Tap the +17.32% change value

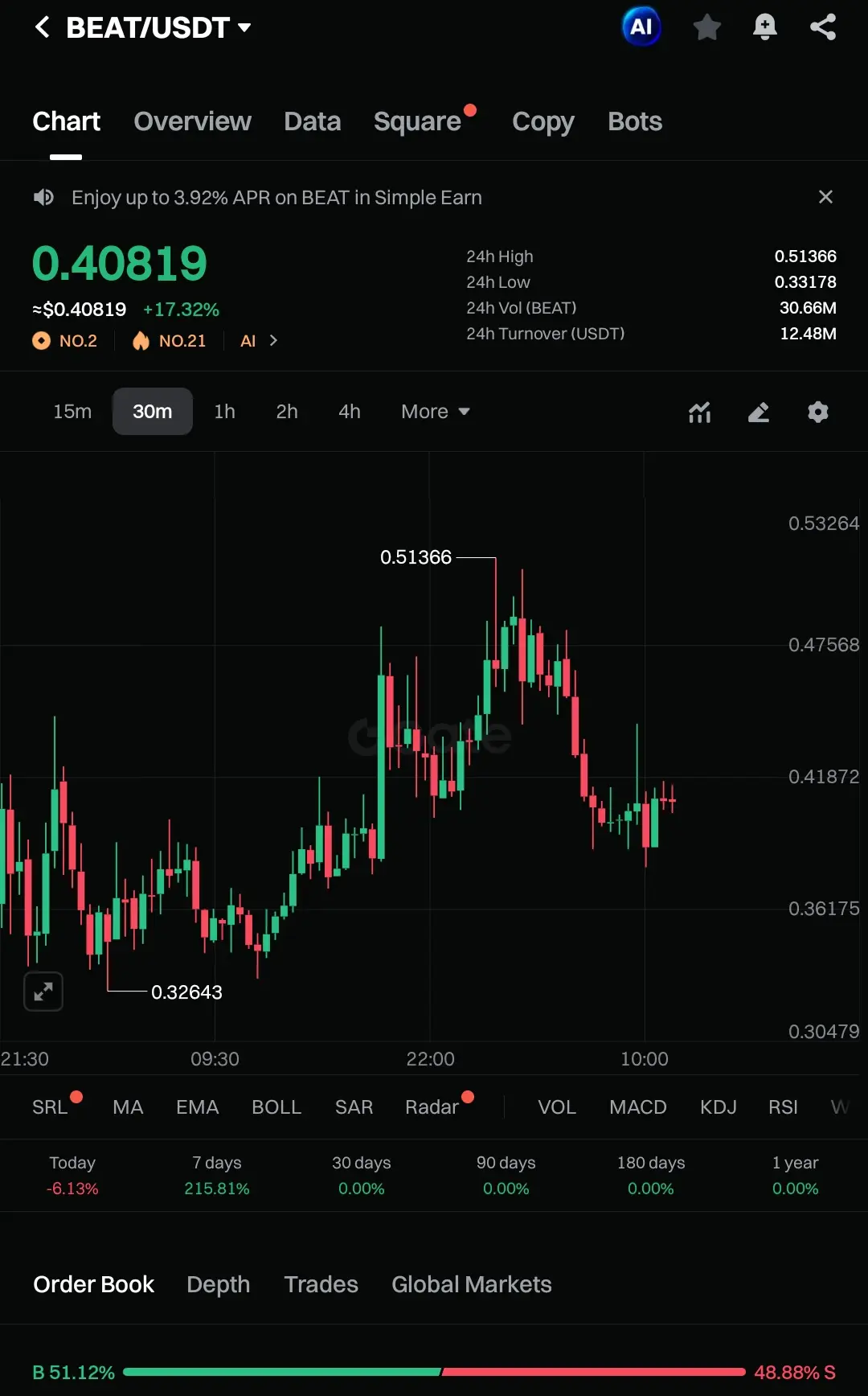pyautogui.click(x=181, y=310)
